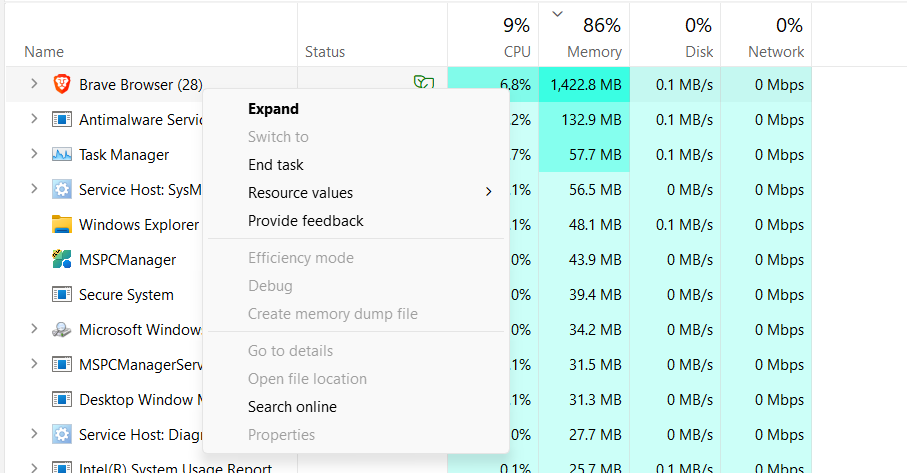Click the Antimalware Service process icon
The height and width of the screenshot is (473, 907).
[62, 120]
